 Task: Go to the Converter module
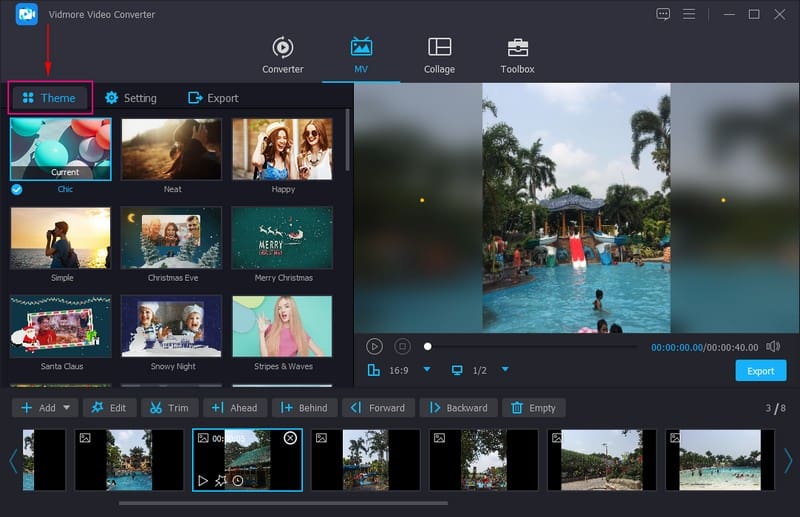click(x=283, y=55)
